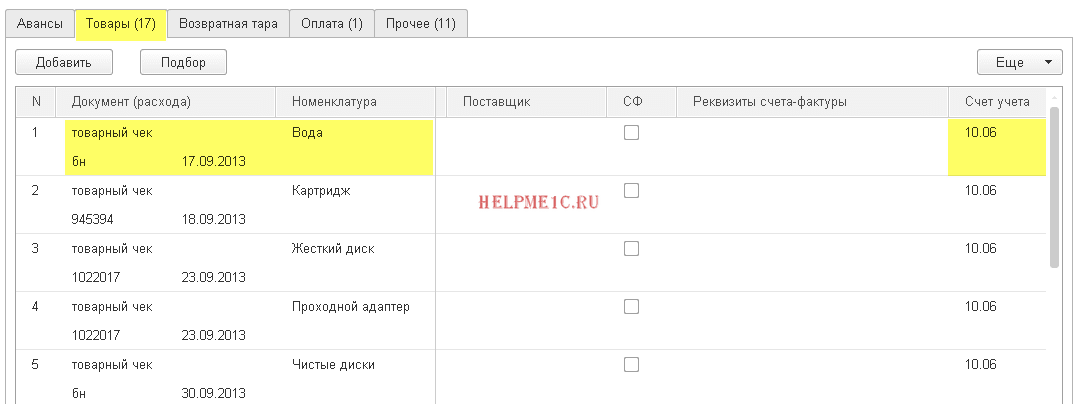Toggle СФ checkbox for Вода row
Viewport: 1078px width, 404px height.
click(631, 133)
